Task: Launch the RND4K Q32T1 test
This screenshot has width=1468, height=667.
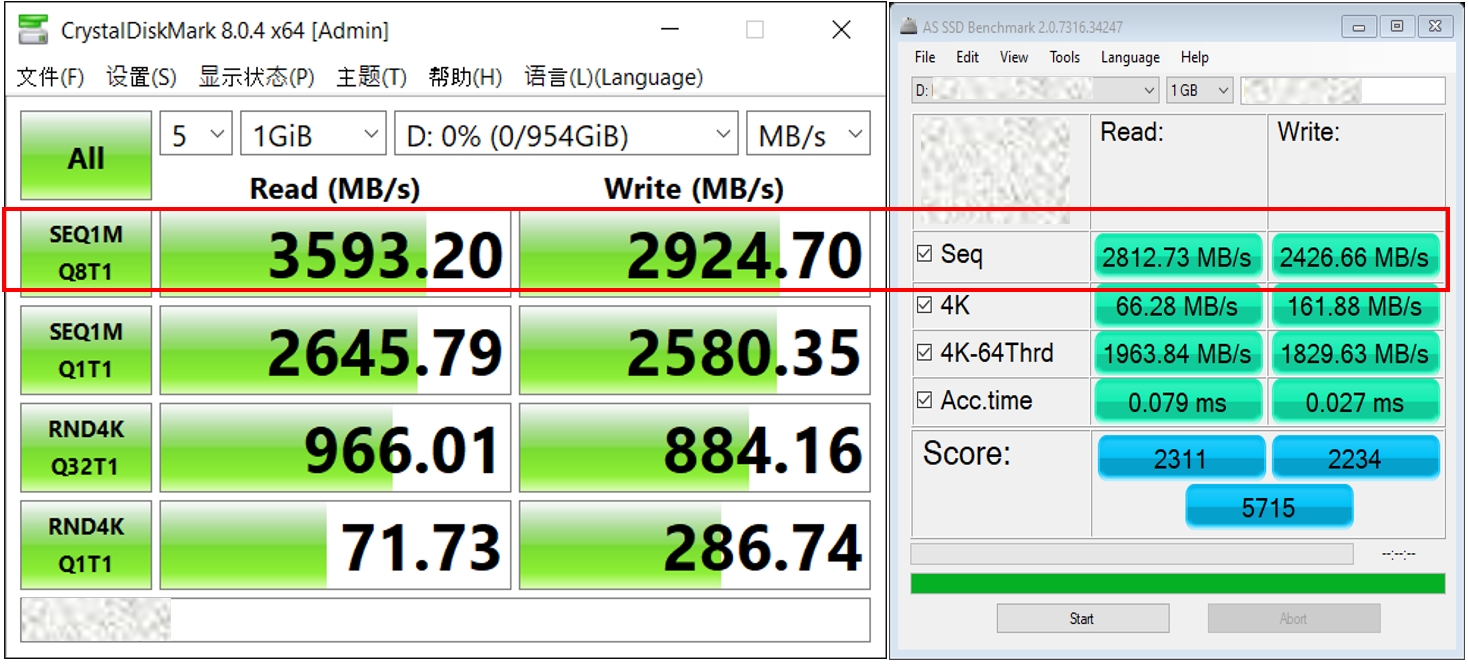Action: [86, 449]
